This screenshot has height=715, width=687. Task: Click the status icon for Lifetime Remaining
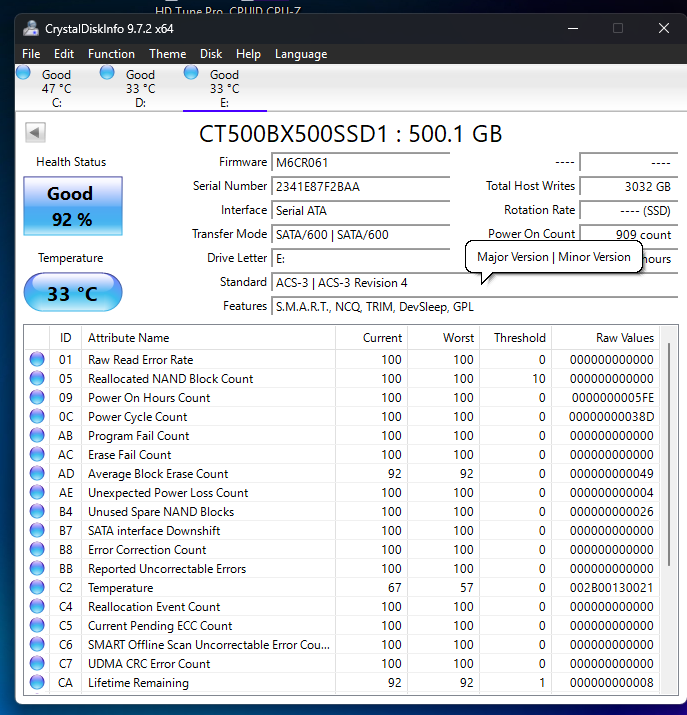pyautogui.click(x=37, y=683)
